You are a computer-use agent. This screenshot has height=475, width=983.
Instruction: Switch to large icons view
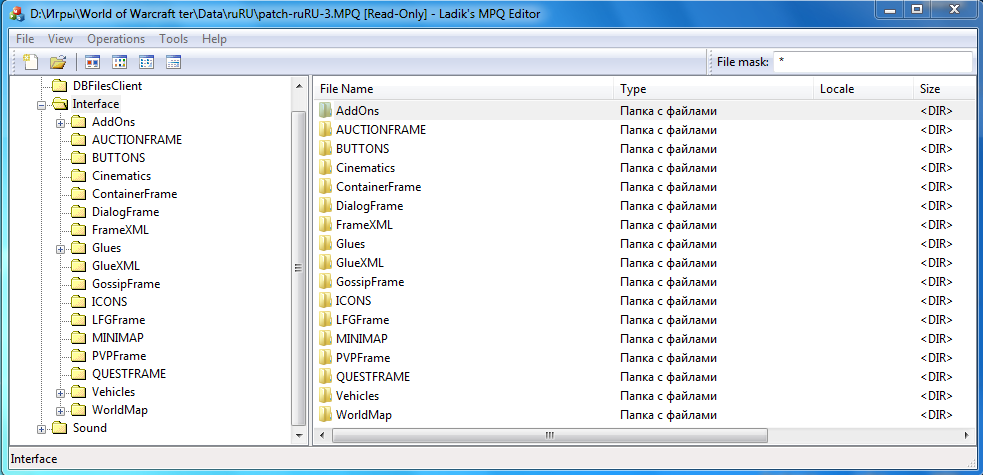tap(92, 62)
